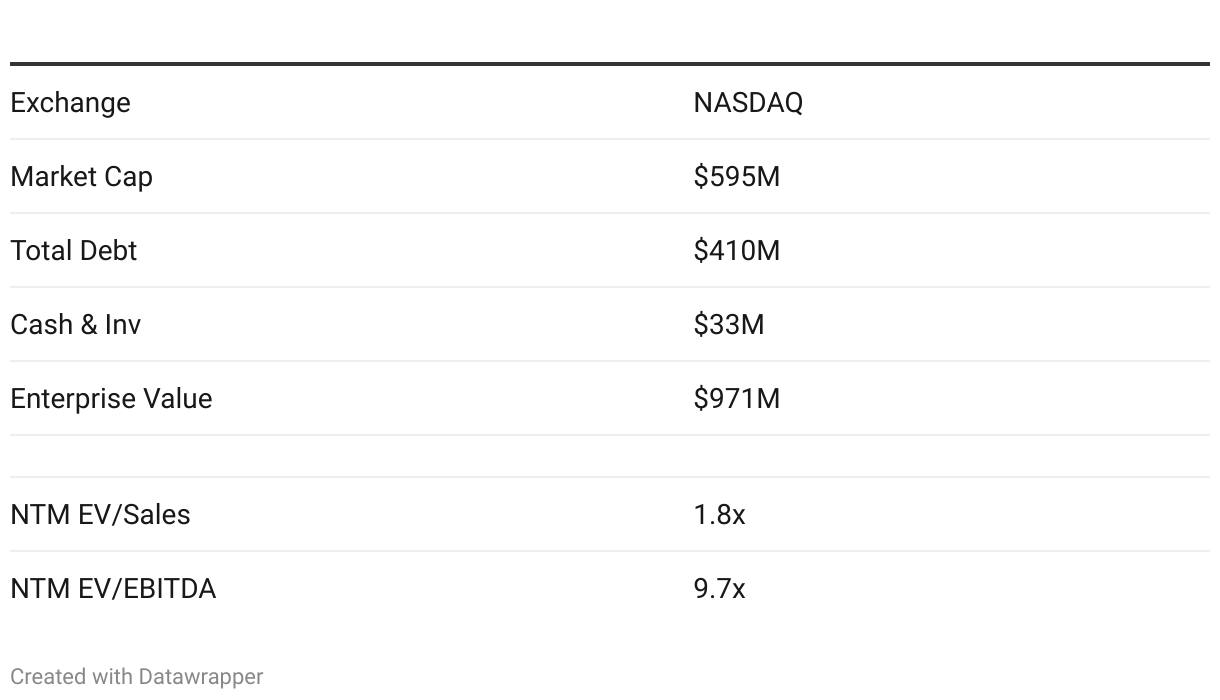Click the word Datawrapper in footer
The height and width of the screenshot is (700, 1220).
point(200,677)
